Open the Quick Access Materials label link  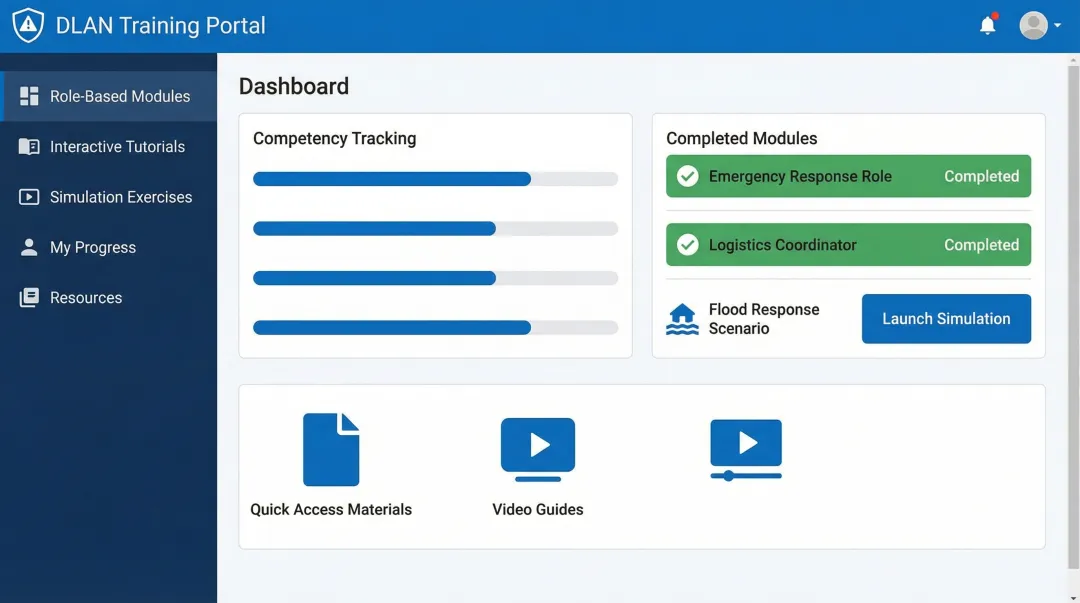331,509
